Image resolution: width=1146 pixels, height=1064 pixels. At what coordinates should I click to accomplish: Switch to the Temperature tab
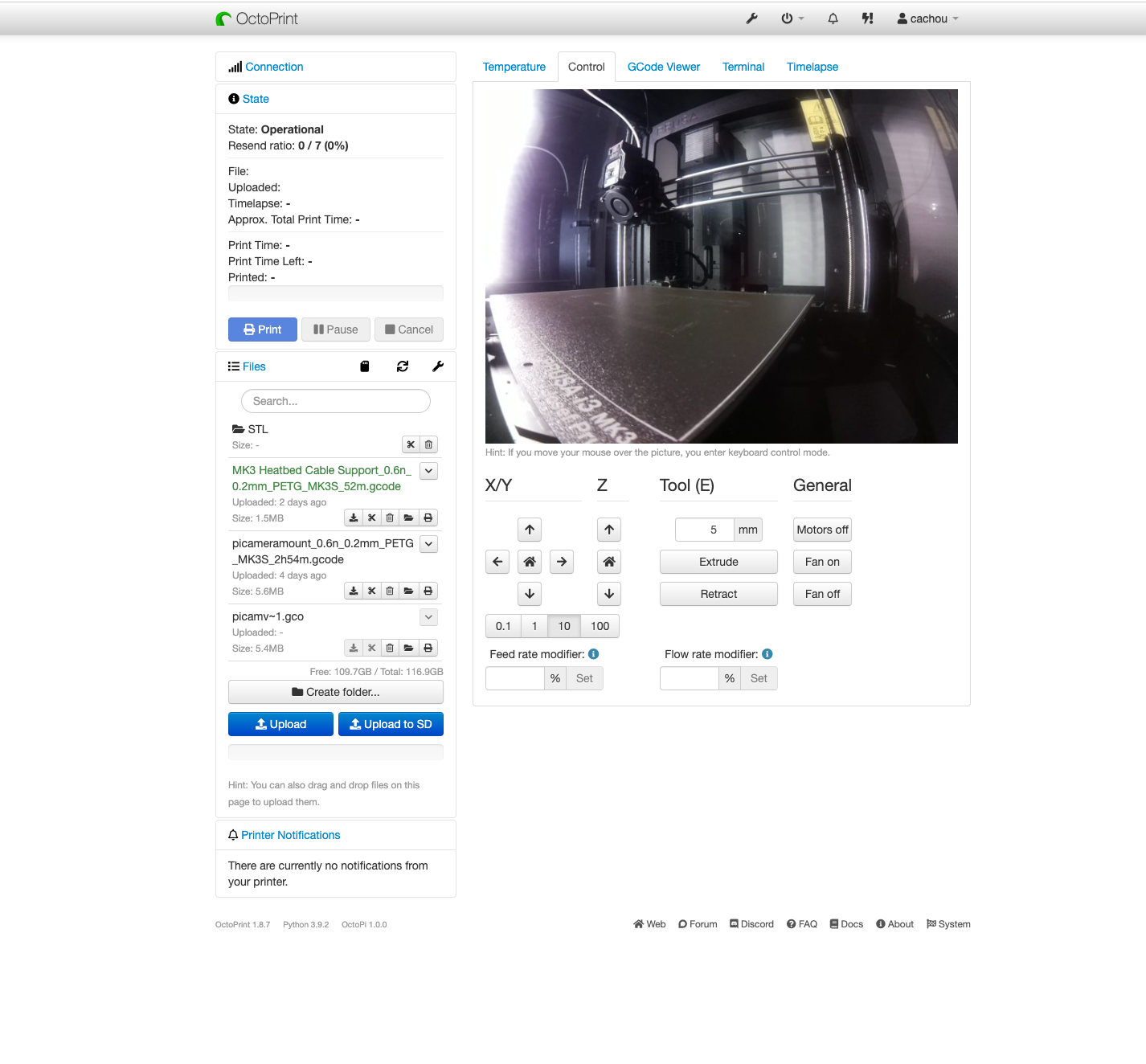[x=514, y=67]
